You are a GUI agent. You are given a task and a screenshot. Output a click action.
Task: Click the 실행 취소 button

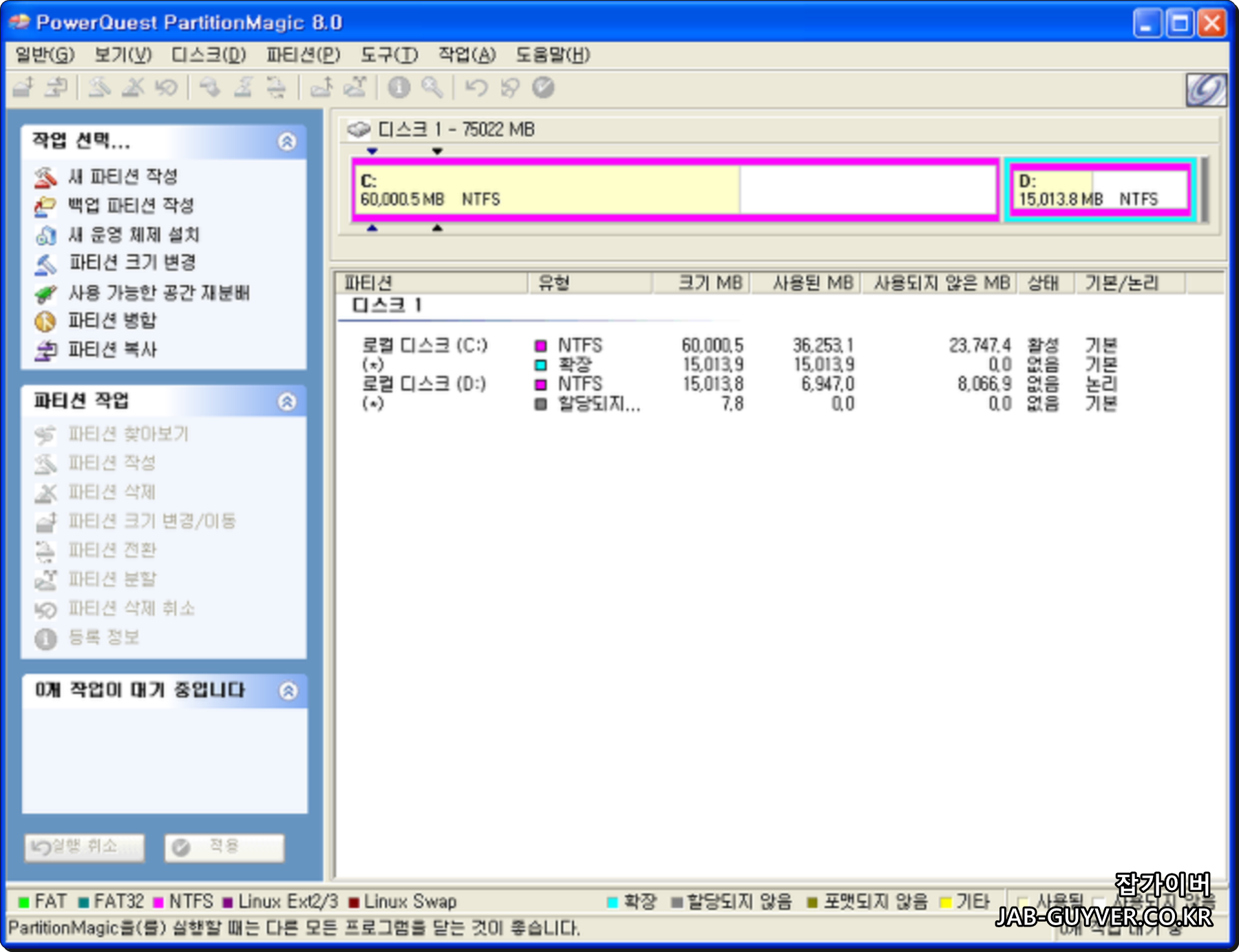tap(85, 847)
